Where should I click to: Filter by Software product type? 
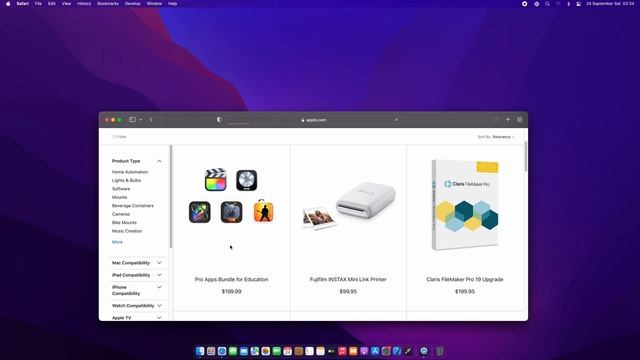(121, 189)
